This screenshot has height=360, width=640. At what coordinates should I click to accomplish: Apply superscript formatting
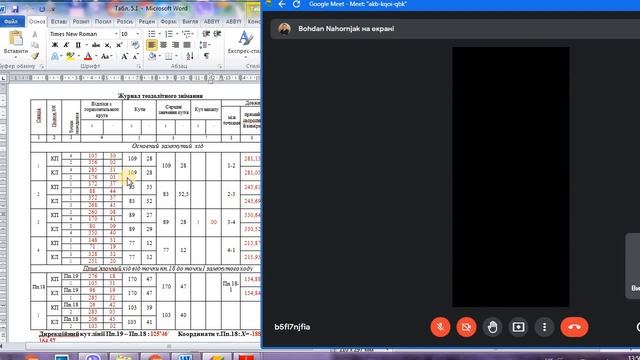[x=119, y=45]
